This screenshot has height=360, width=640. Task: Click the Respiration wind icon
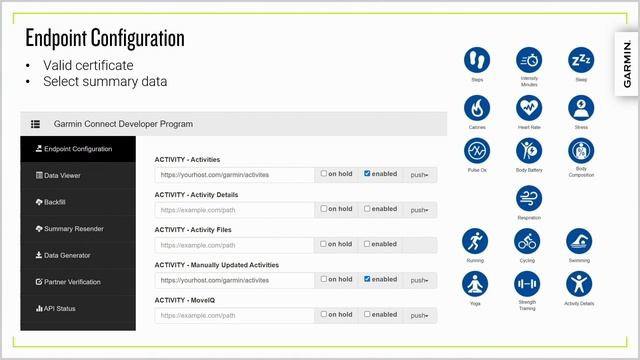(x=529, y=198)
